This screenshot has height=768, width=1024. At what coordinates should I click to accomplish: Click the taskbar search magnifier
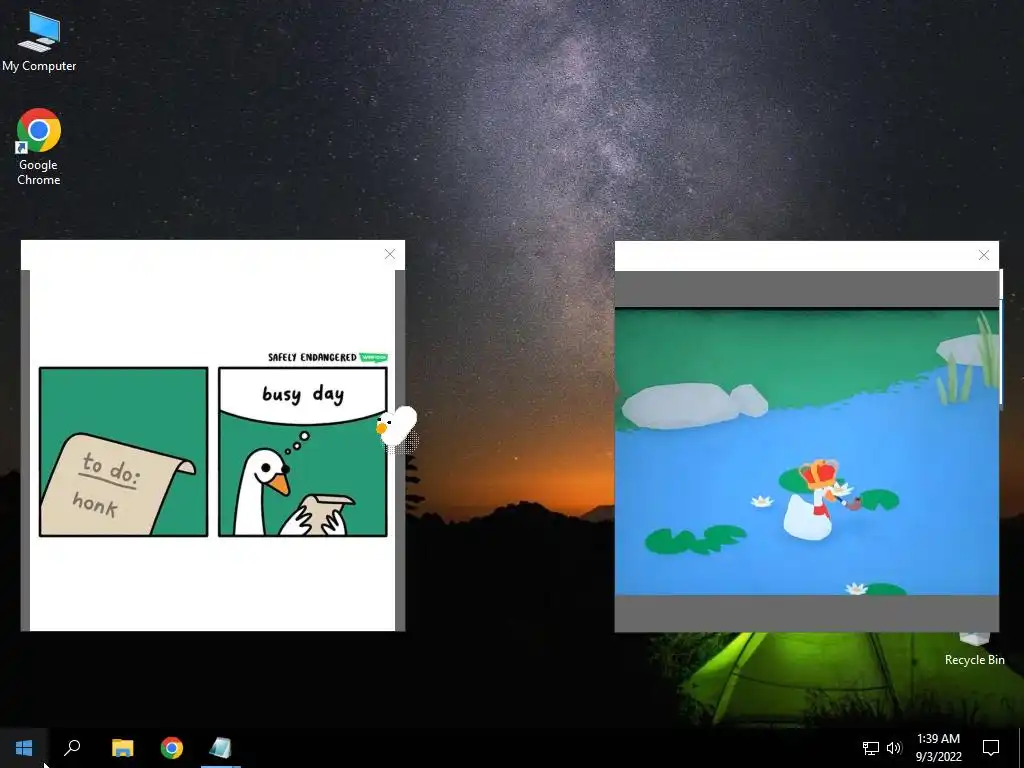[72, 748]
